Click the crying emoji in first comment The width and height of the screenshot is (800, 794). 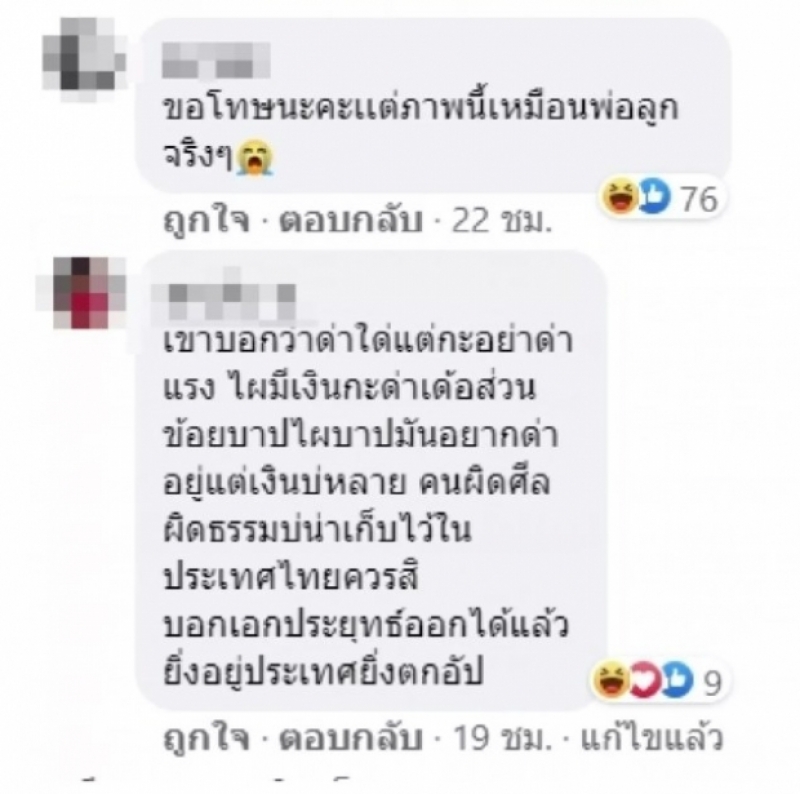coord(255,158)
